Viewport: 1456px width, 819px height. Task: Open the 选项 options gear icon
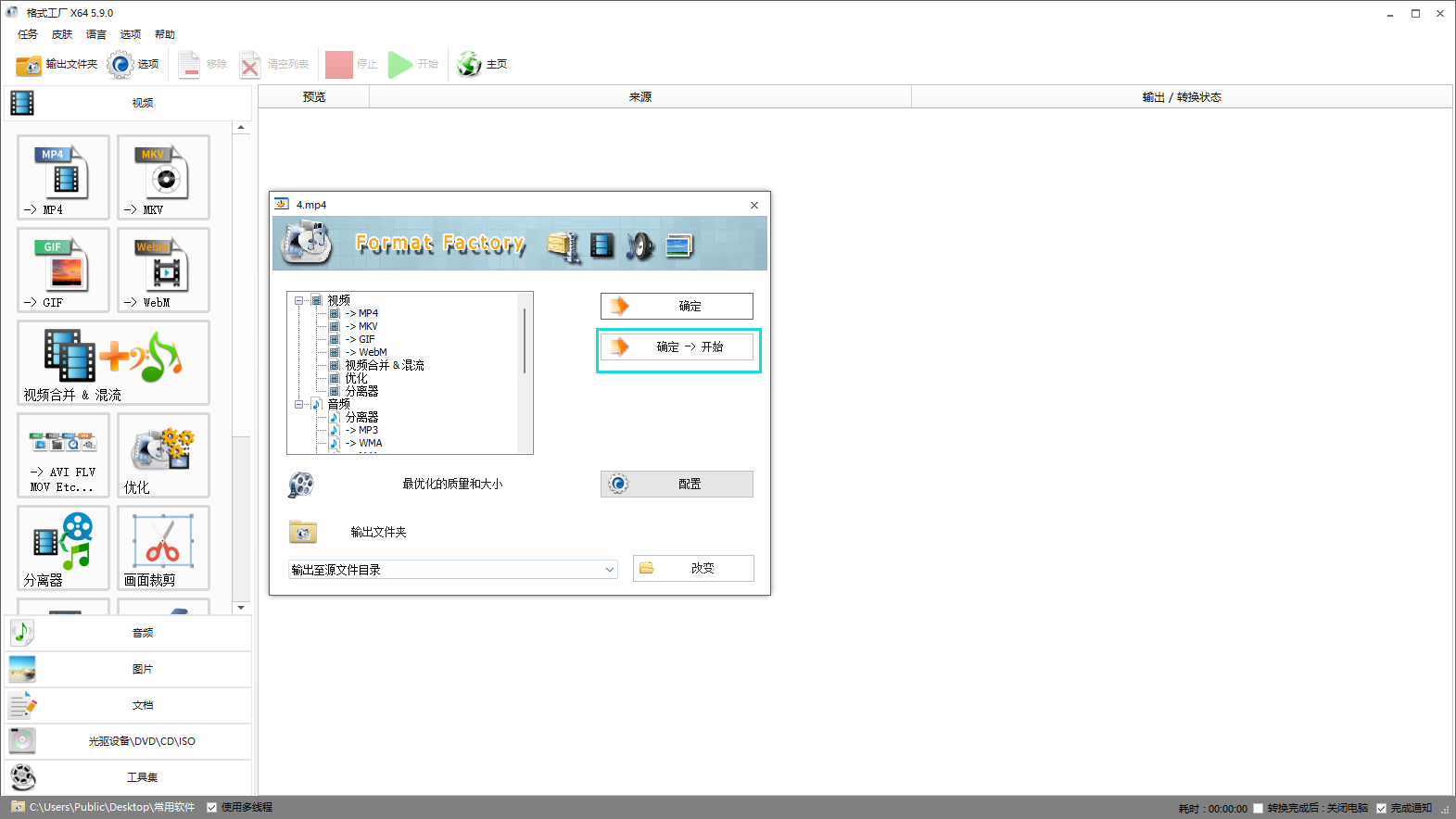(120, 64)
